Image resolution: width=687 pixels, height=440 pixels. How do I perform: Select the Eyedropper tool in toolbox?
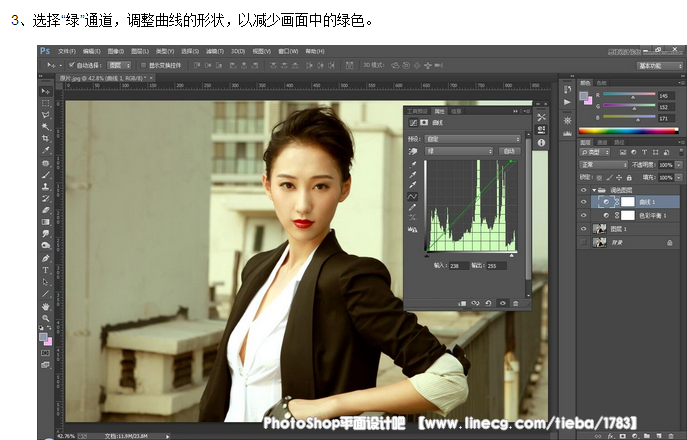coord(46,150)
